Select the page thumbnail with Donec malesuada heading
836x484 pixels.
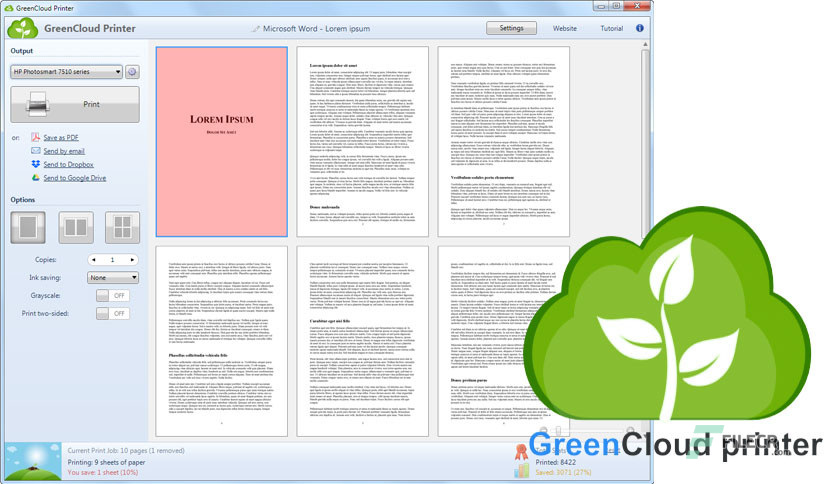[x=363, y=141]
